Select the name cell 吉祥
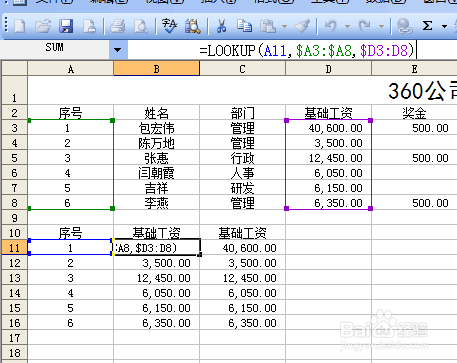 point(157,188)
